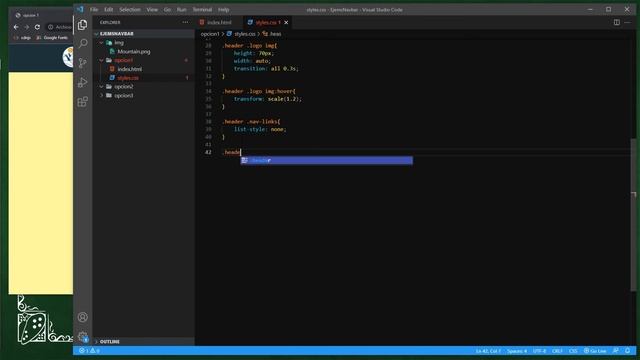Viewport: 640px width, 360px height.
Task: Collapse the img folder
Action: point(101,42)
